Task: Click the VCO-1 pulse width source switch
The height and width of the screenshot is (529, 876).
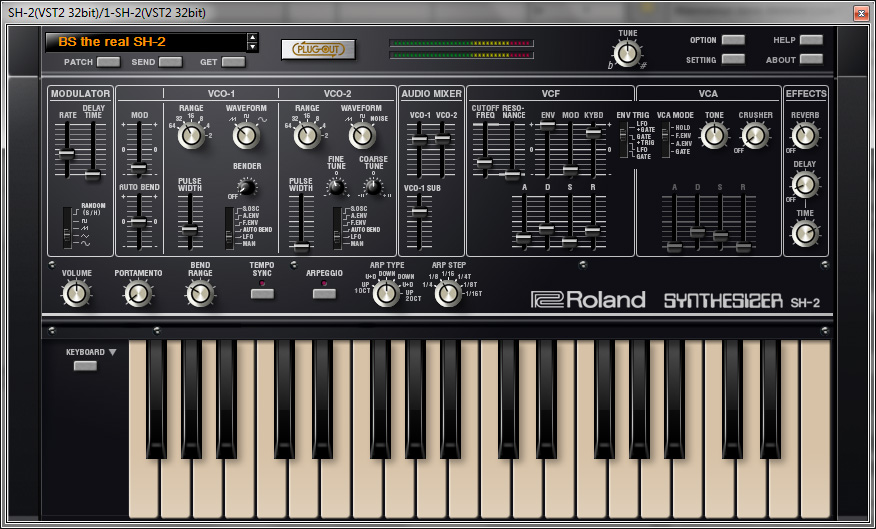Action: point(229,228)
